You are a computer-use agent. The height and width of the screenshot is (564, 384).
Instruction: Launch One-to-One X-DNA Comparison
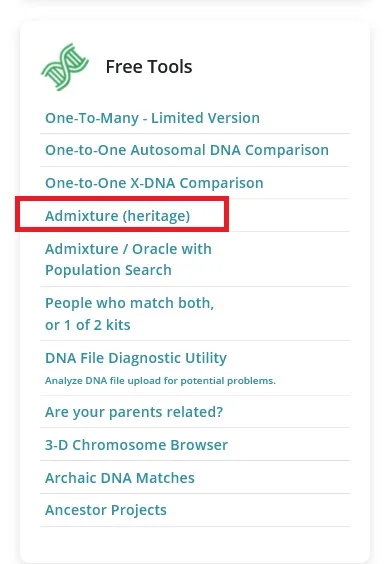154,183
